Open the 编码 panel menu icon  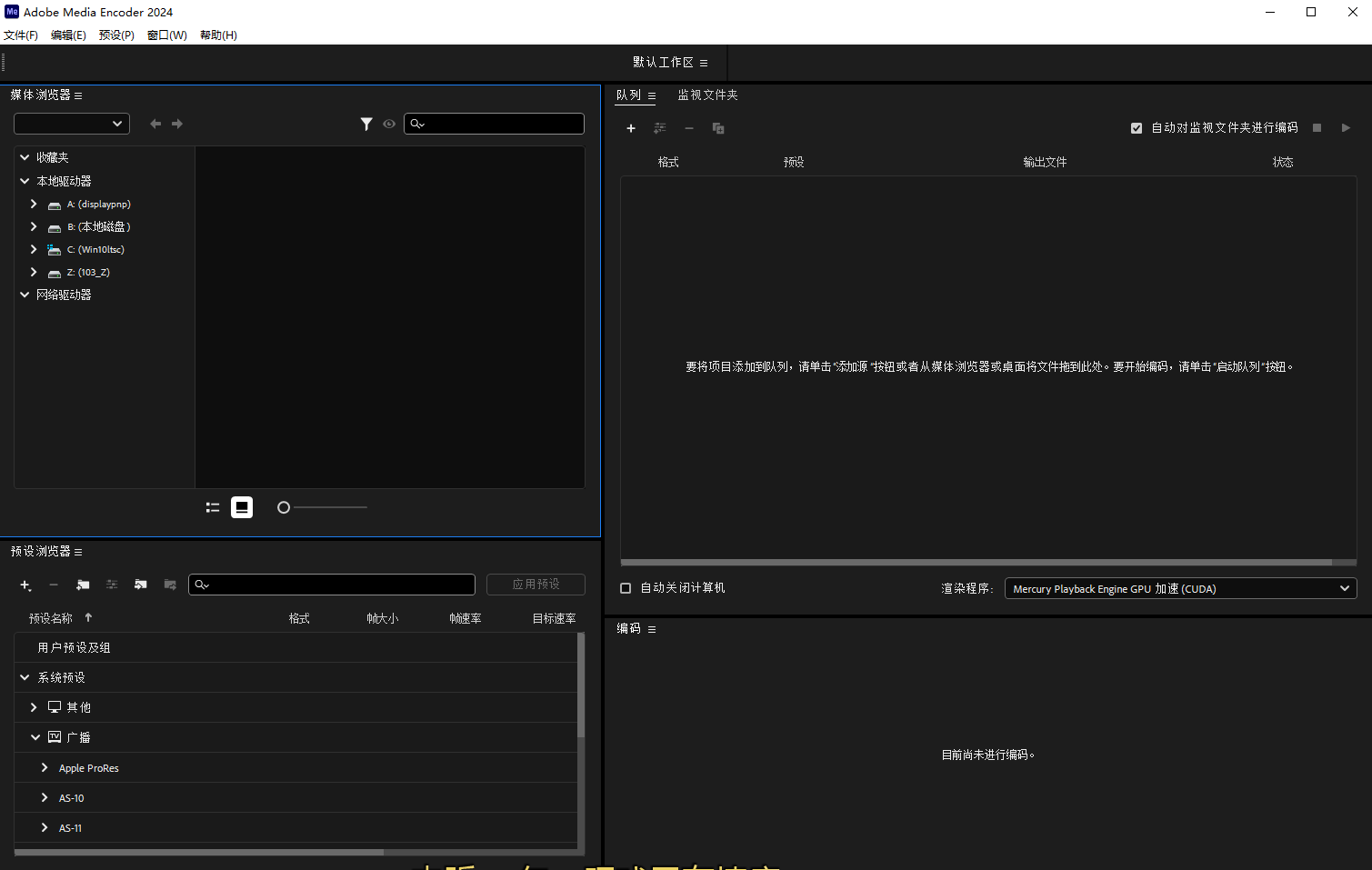652,629
